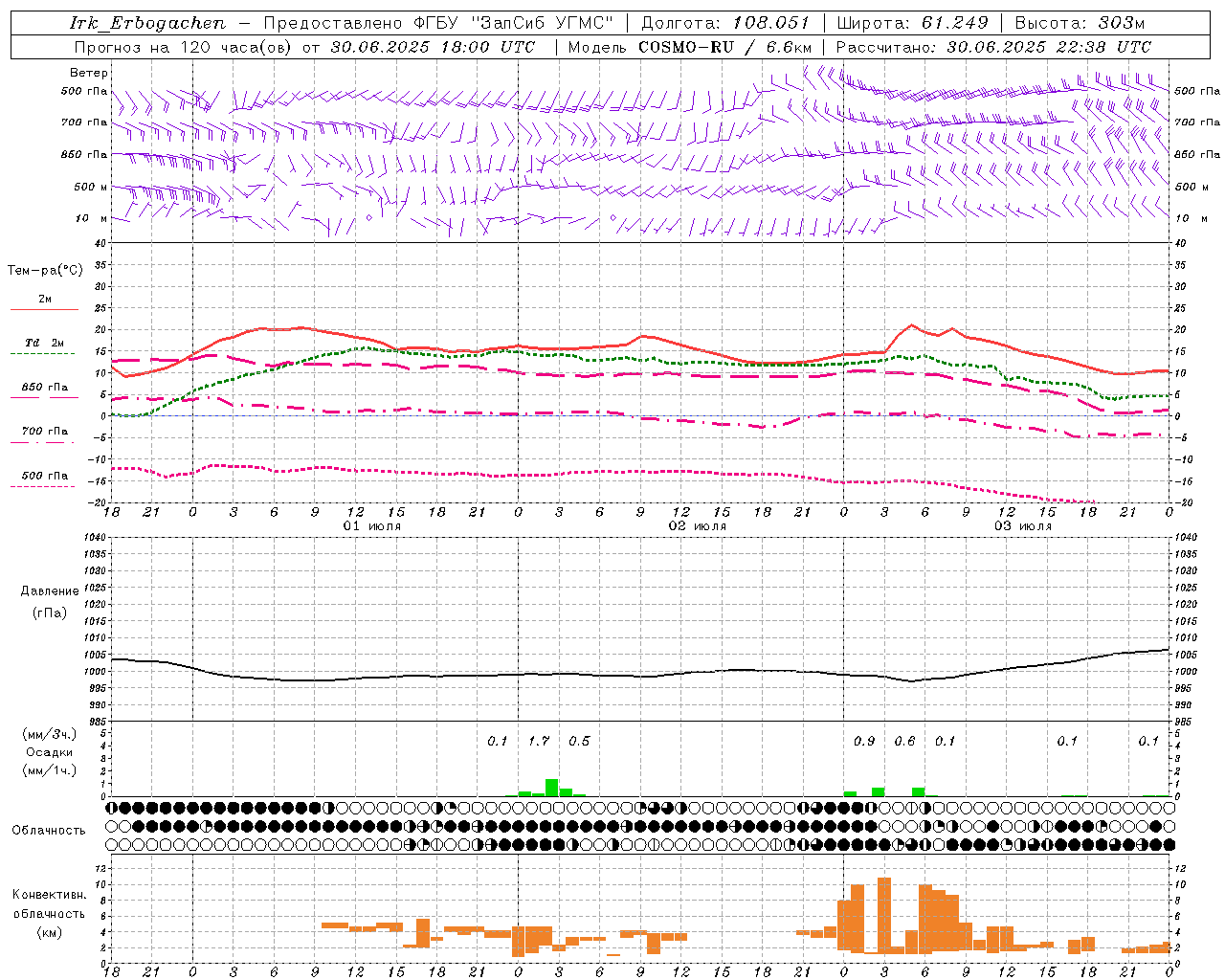The width and height of the screenshot is (1225, 980).
Task: Click 'Рассчитано: 30.06.2025 22:38 UTC' timestamp
Action: 993,47
